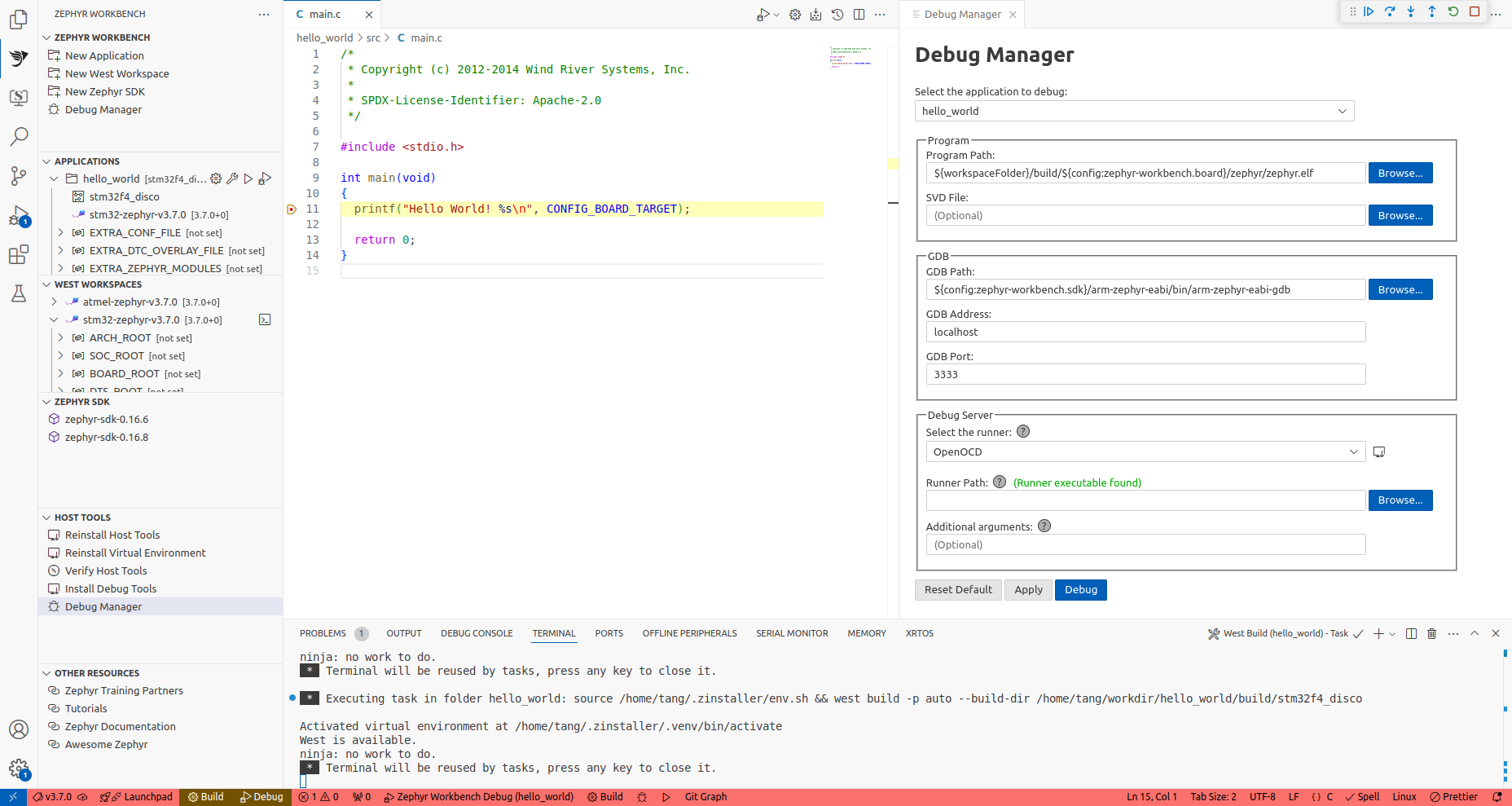Screen dimensions: 1512x806
Task: Open the Extensions view in activity bar
Action: tap(19, 254)
